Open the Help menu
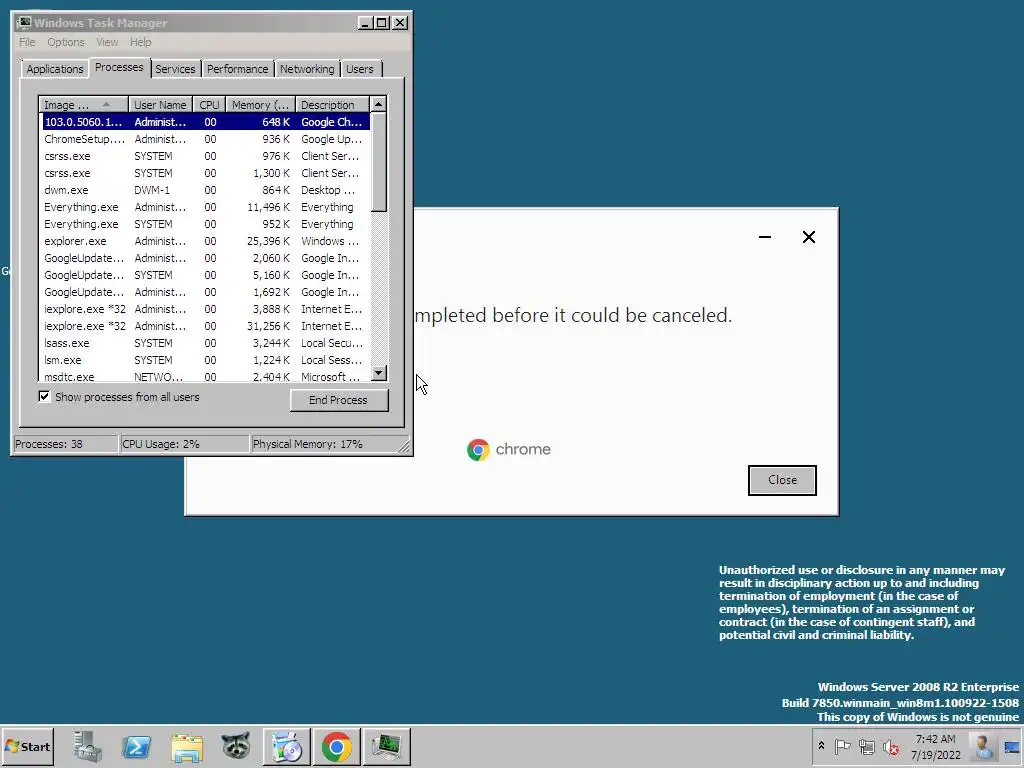 [x=140, y=42]
